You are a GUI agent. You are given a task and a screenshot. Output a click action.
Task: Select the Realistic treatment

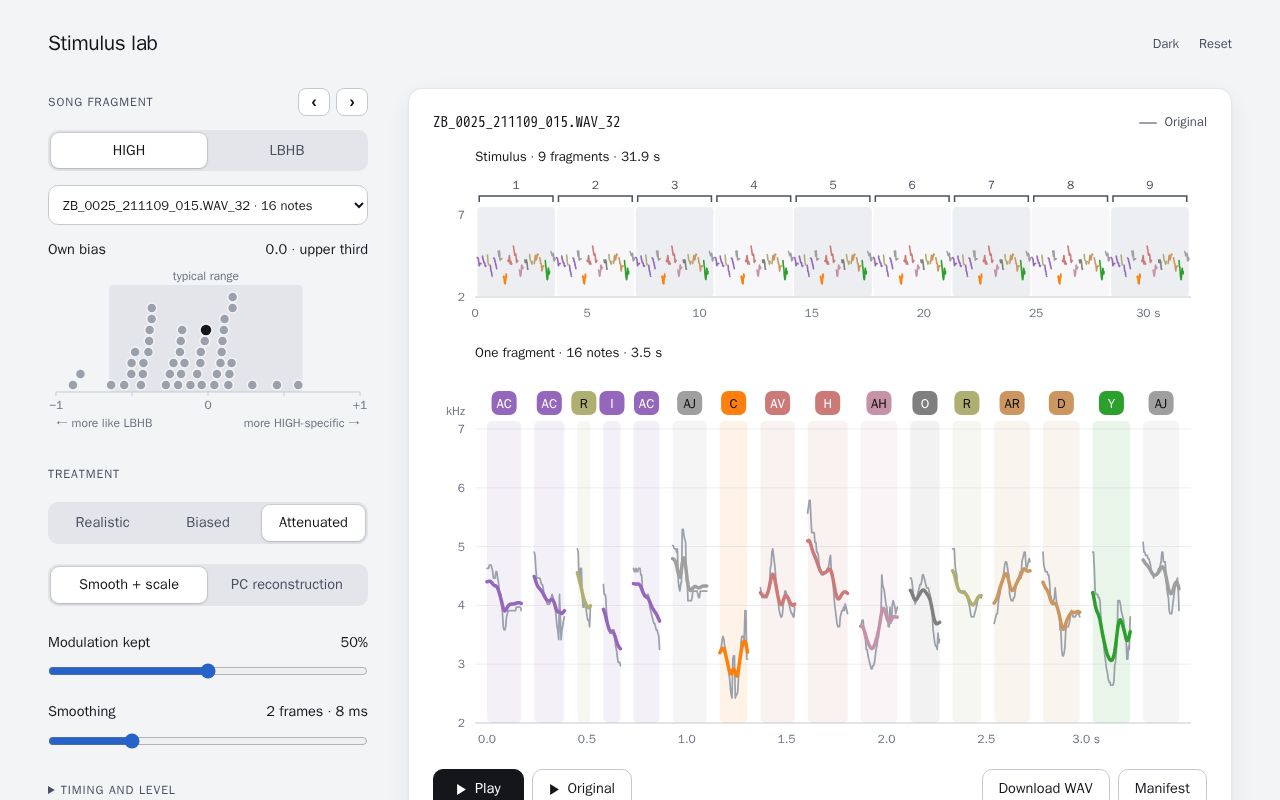point(103,522)
